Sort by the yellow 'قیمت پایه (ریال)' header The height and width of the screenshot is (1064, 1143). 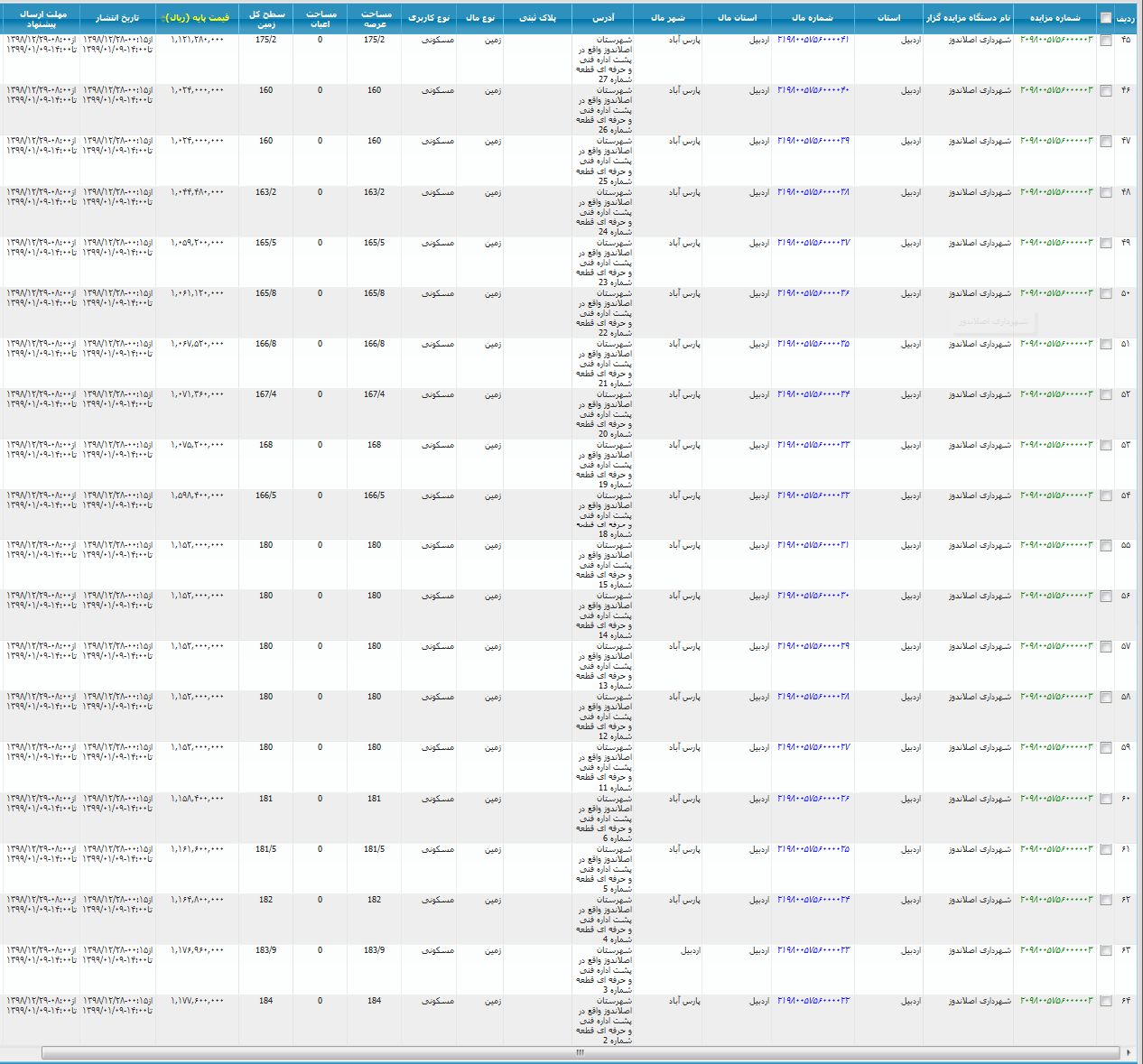coord(197,18)
